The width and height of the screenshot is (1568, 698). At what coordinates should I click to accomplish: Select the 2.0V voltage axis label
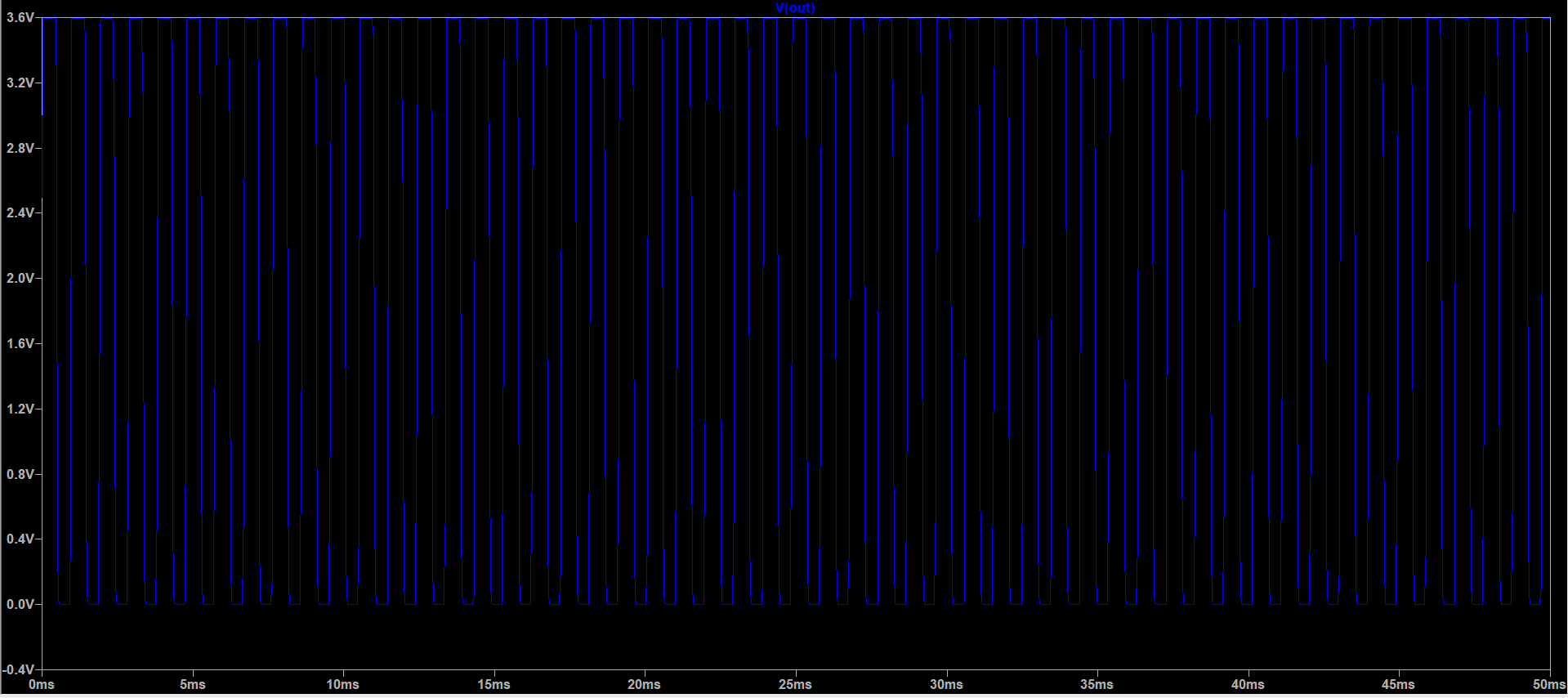click(x=20, y=279)
